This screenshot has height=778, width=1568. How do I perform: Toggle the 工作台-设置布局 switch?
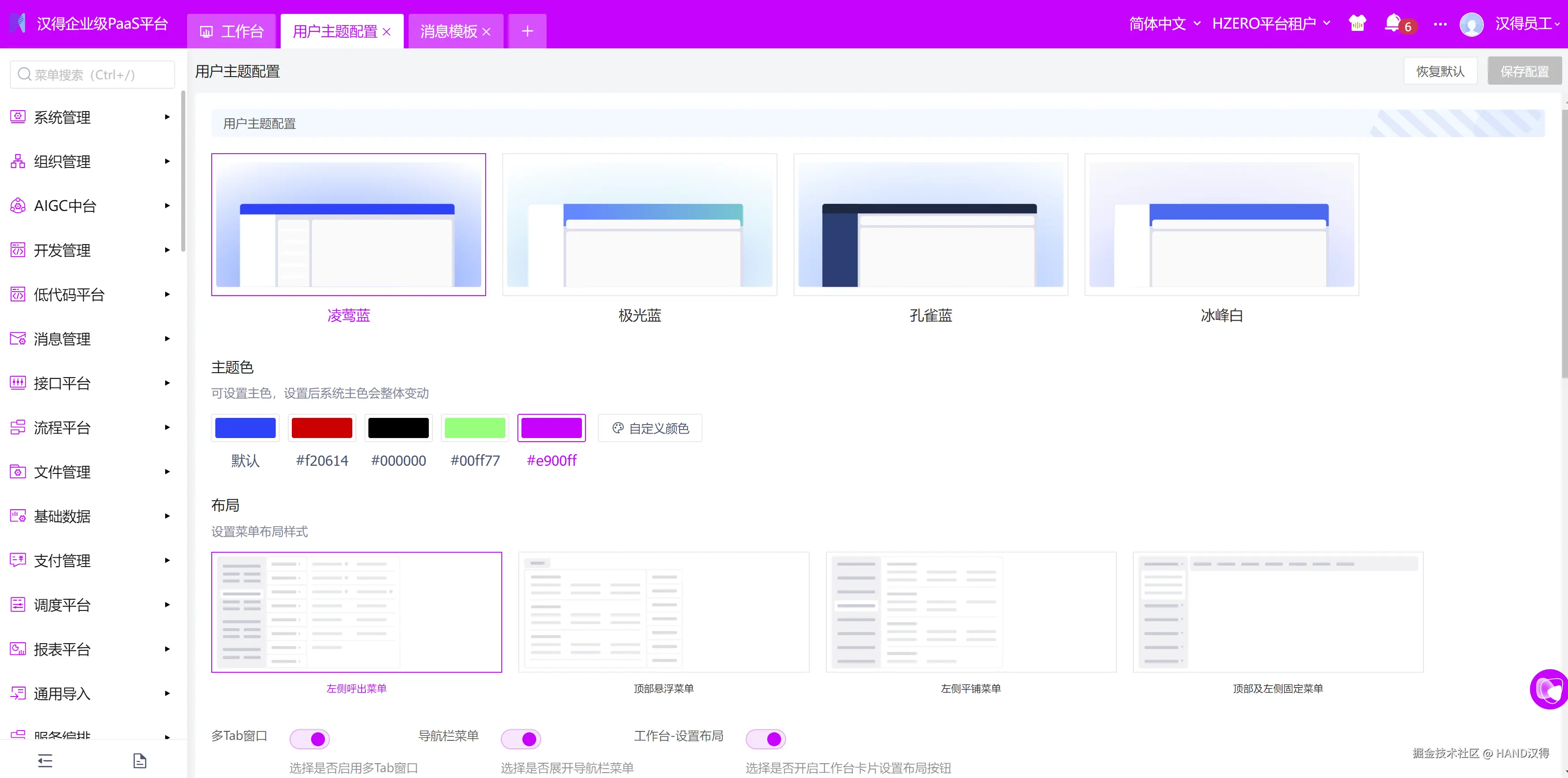pyautogui.click(x=766, y=739)
